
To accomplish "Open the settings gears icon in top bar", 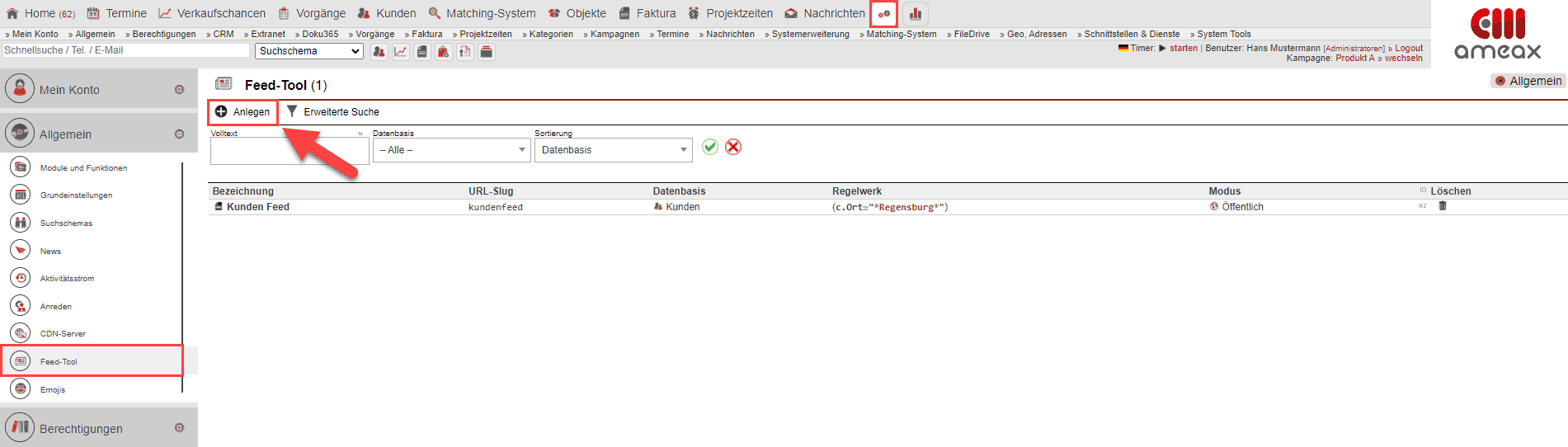I will [884, 14].
